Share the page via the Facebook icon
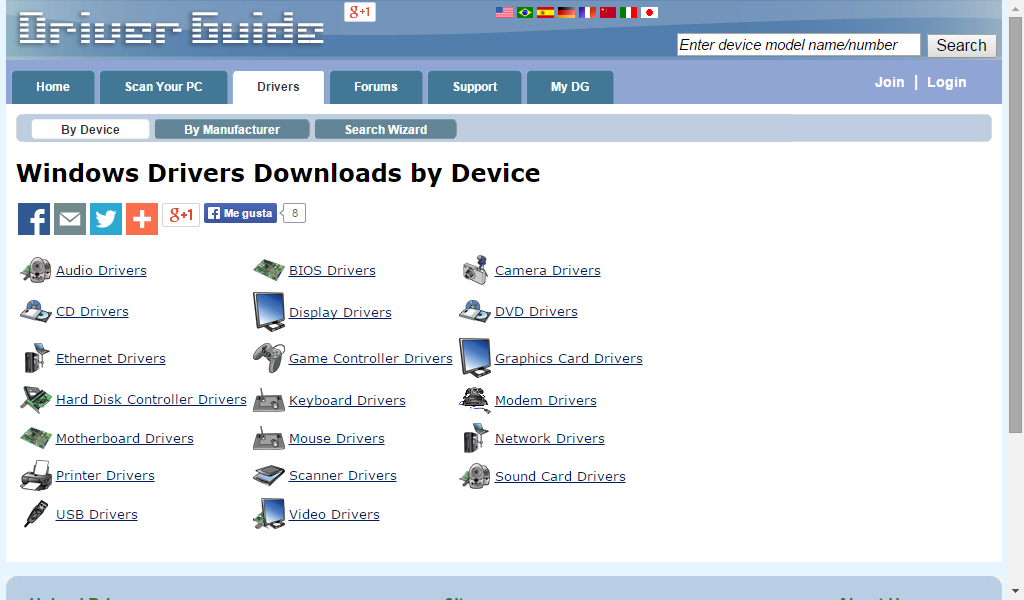This screenshot has height=600, width=1024. [33, 218]
